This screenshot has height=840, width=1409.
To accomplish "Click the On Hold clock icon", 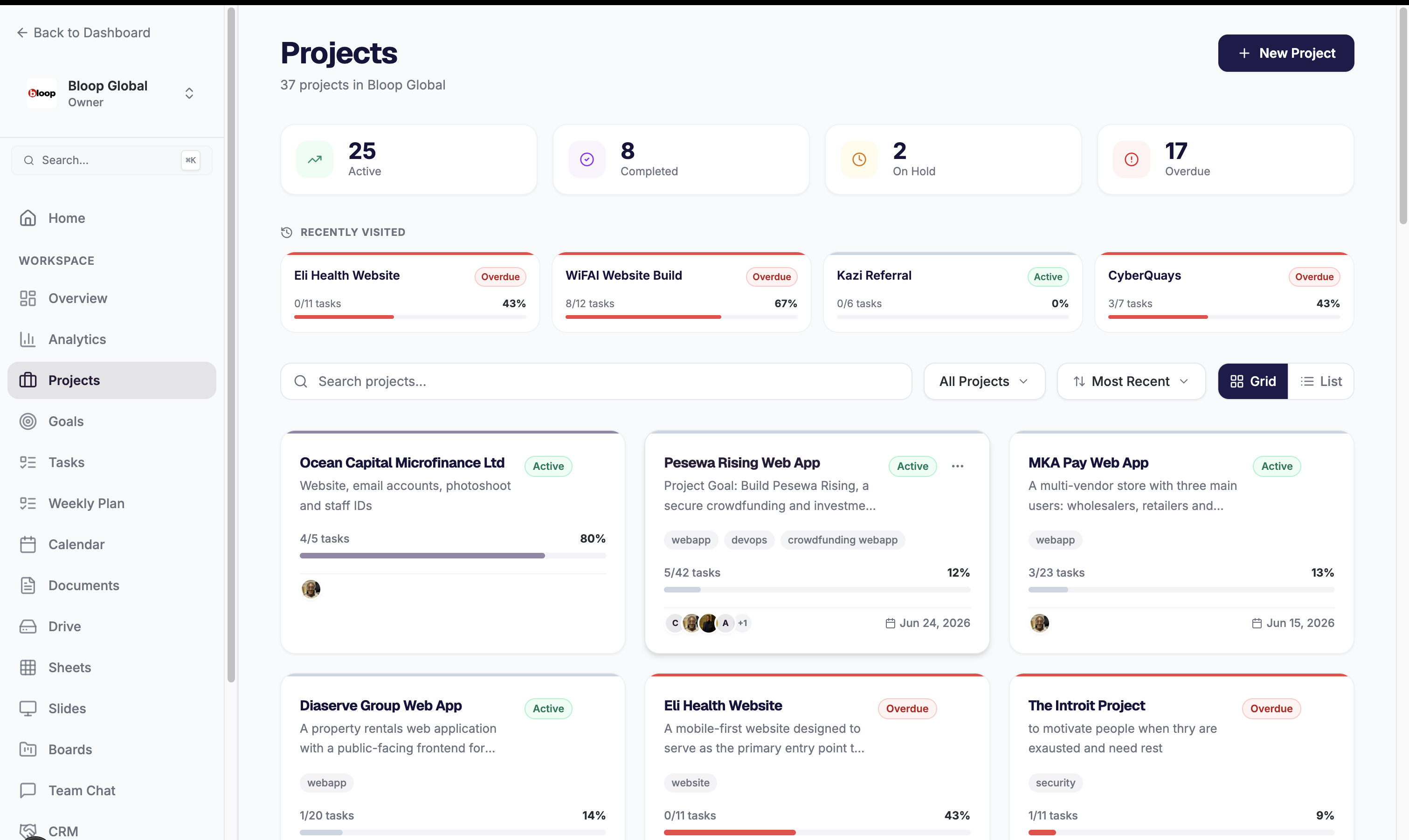I will [859, 159].
